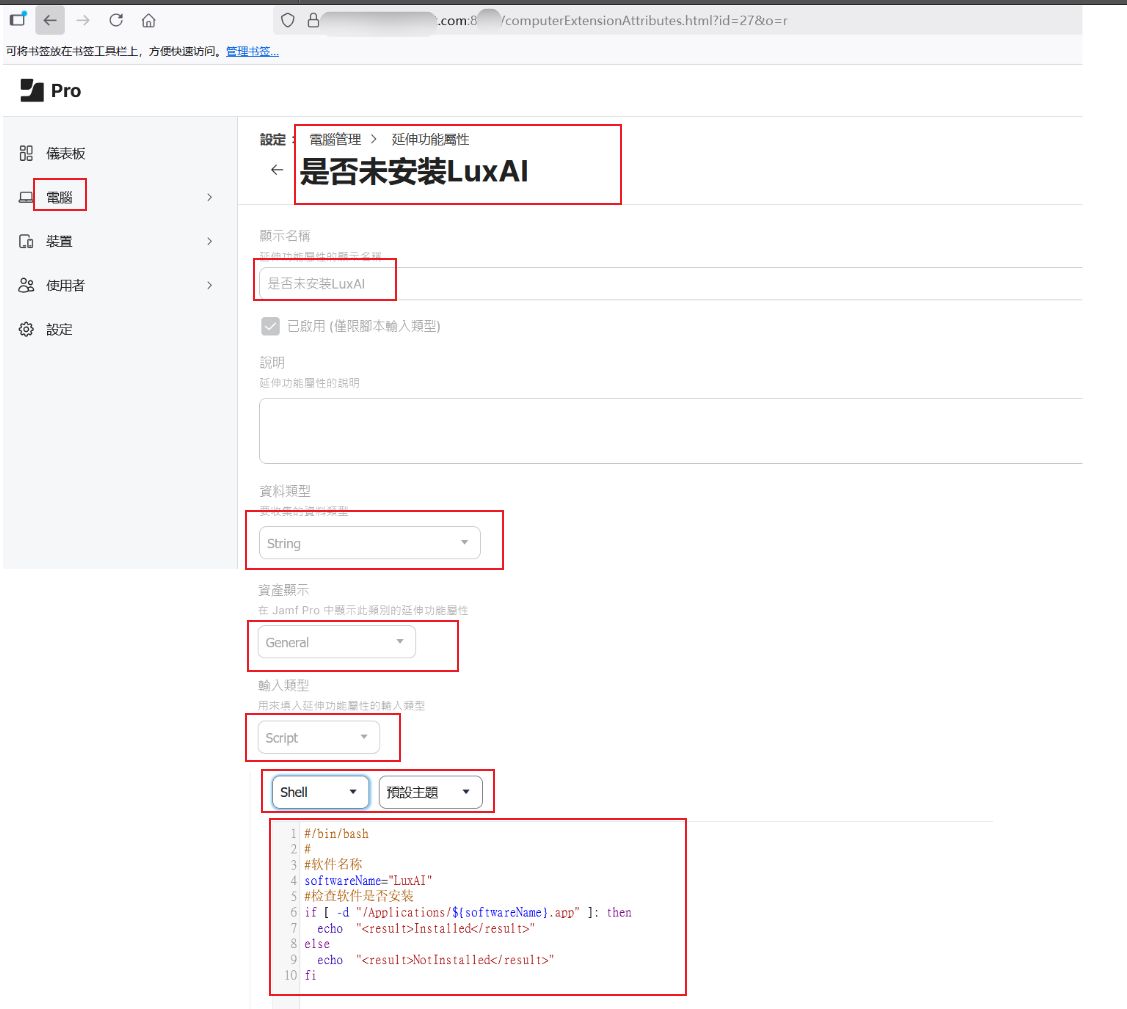Open the 預設主題 theme dropdown
Screen dimensions: 1127x1009
coord(430,792)
